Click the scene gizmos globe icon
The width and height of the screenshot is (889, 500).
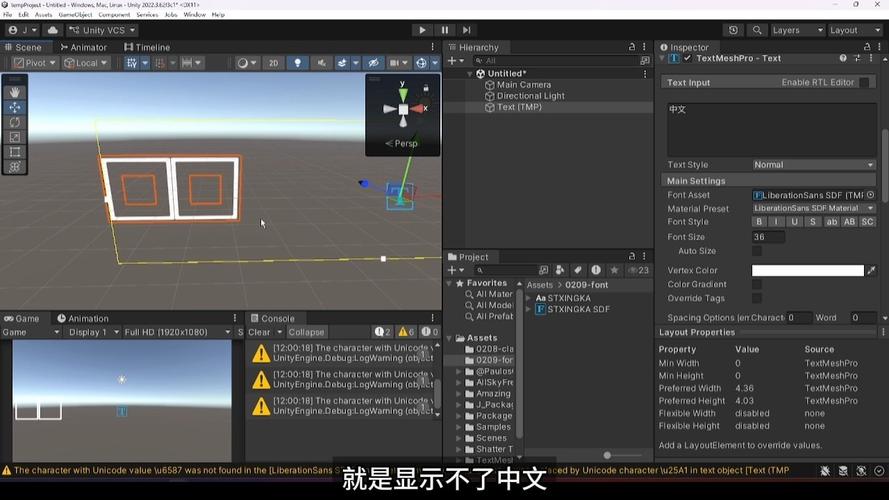coord(421,63)
